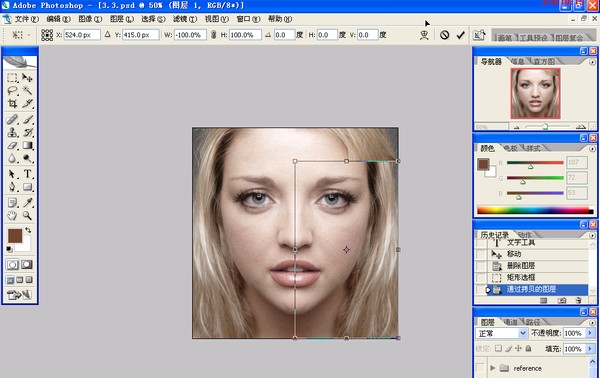Select the Magic Wand tool
This screenshot has height=378, width=600.
pos(27,91)
